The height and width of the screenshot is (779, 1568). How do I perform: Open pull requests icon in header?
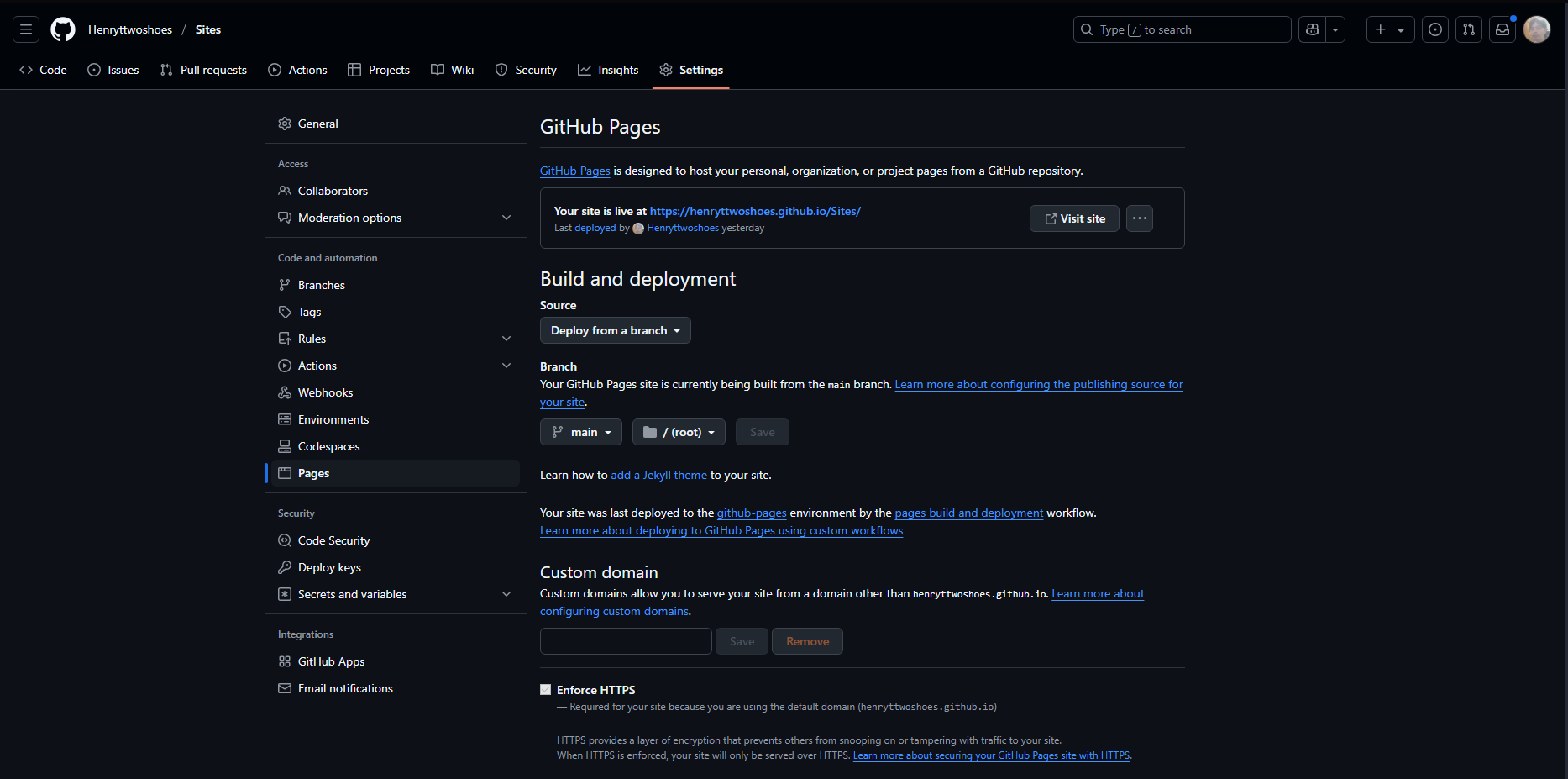point(1469,29)
